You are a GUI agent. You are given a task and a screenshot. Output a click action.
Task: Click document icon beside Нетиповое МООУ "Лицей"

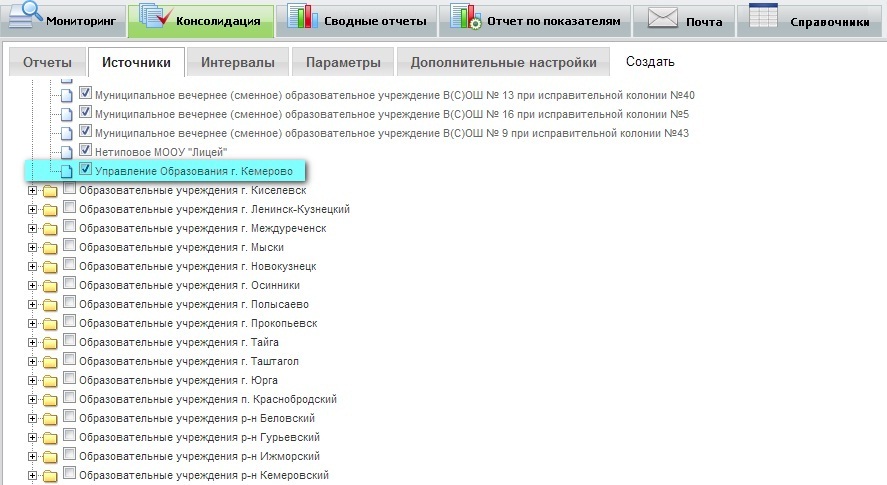(x=67, y=153)
